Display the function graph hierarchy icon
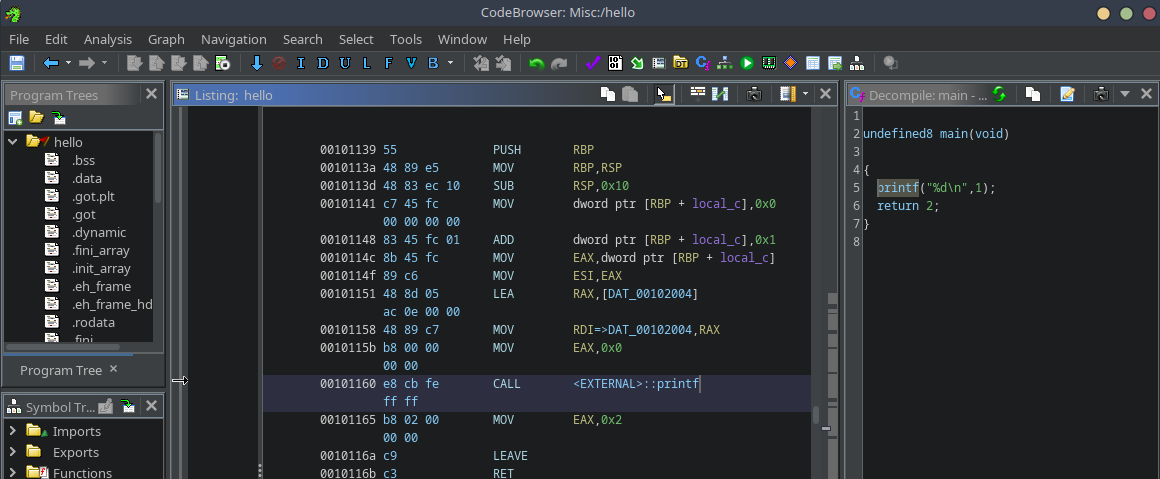 click(725, 64)
